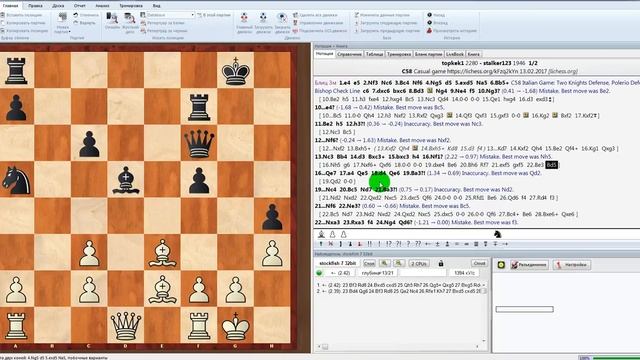Click the Undo (Отменить) icon
Viewport: 640px width, 360px height.
(76, 15)
